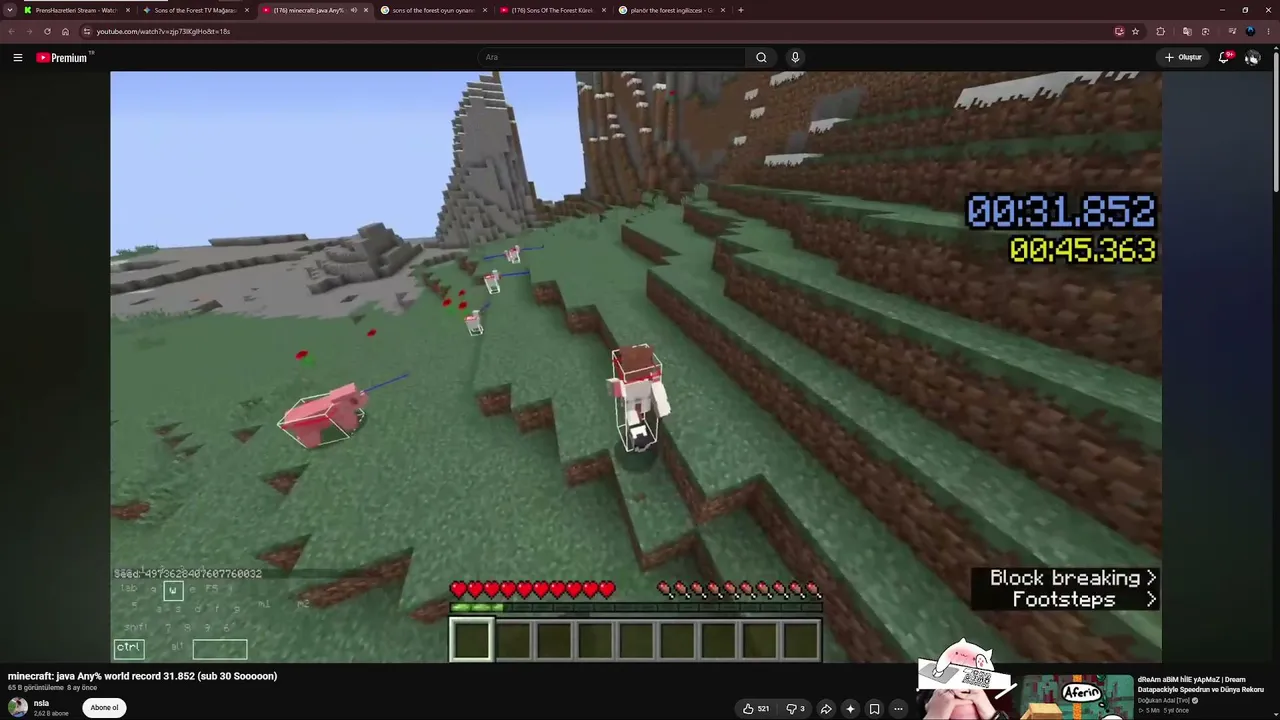
Task: Open the recommended Dream speedrun thumbnail
Action: [1077, 697]
